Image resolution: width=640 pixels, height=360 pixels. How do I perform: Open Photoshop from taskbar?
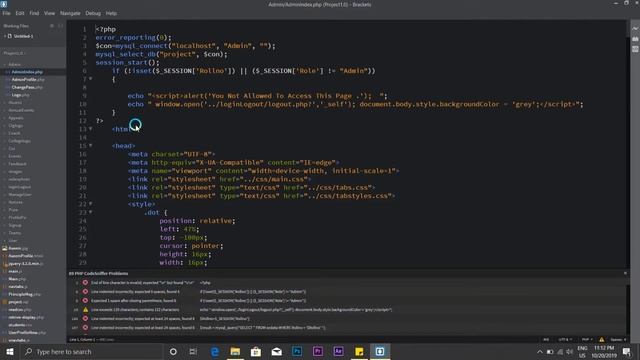click(297, 352)
